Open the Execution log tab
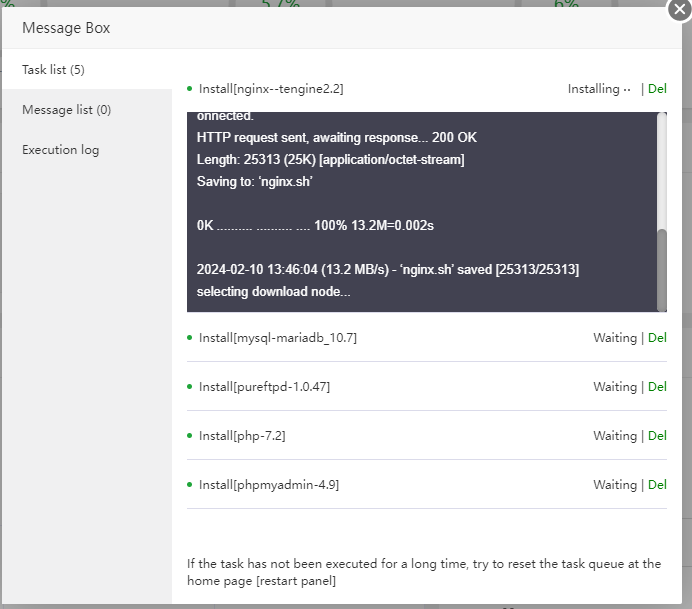692x609 pixels. coord(60,150)
